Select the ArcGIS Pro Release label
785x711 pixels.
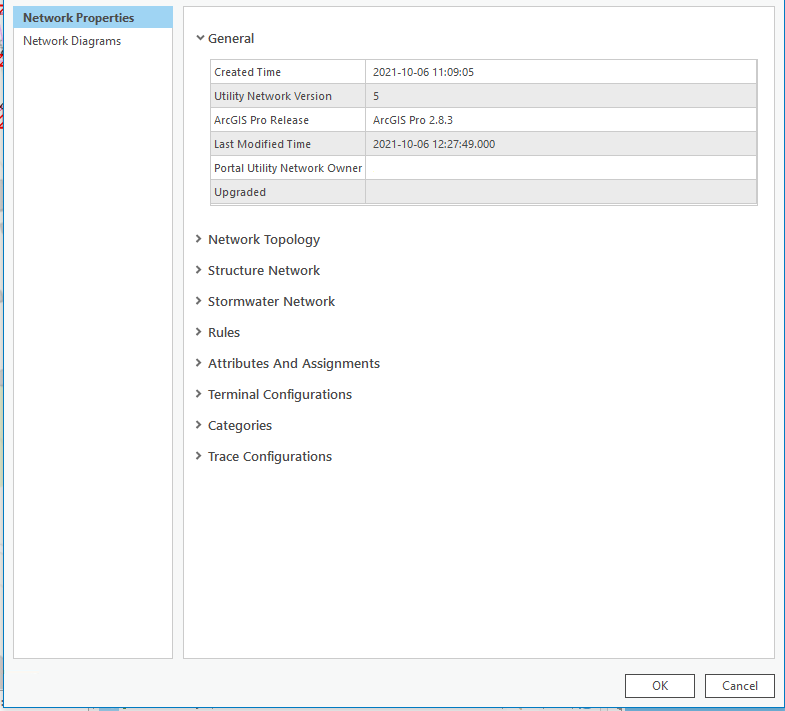261,120
